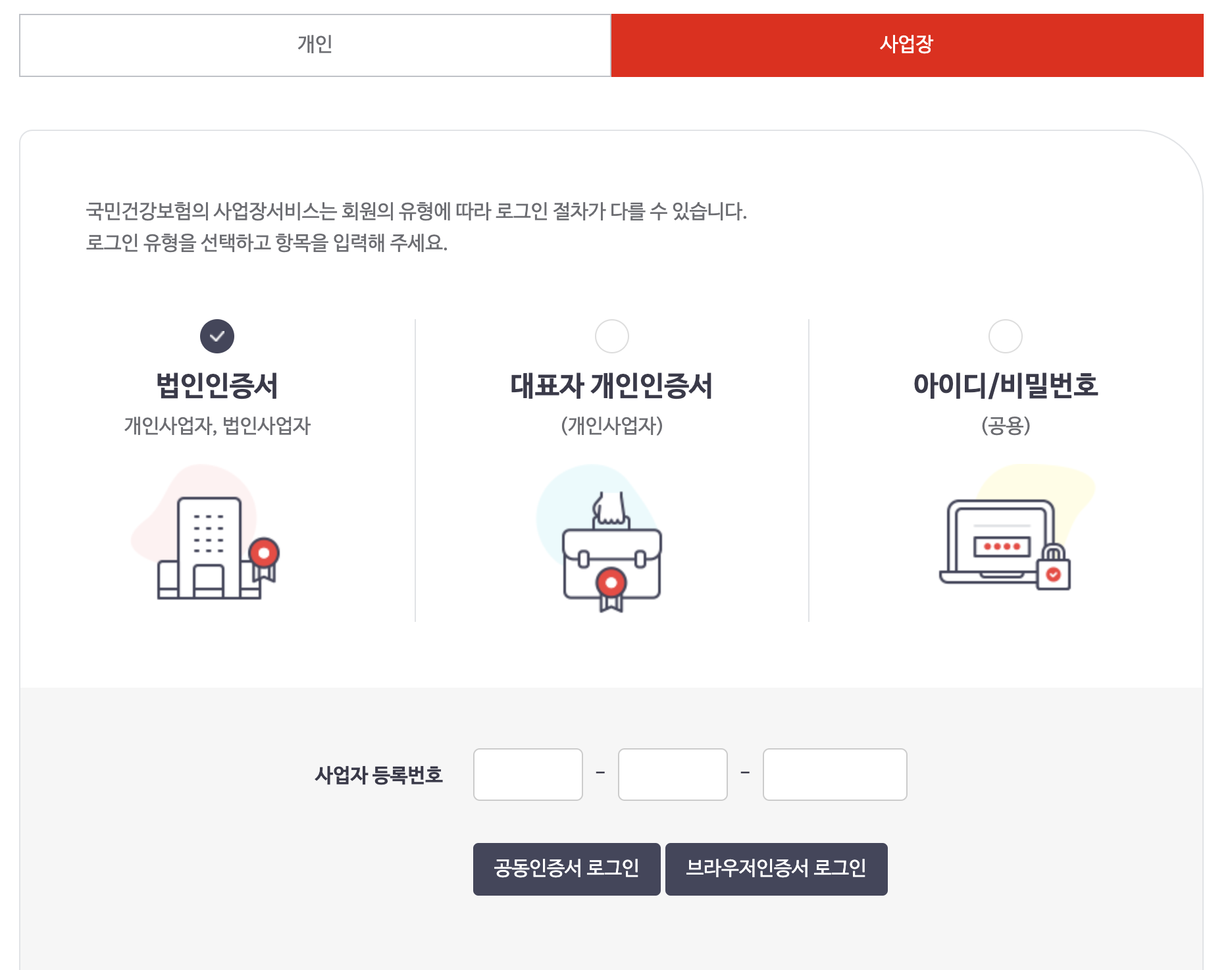Click the 법인인증서 heading text
This screenshot has width=1232, height=970.
pyautogui.click(x=217, y=386)
